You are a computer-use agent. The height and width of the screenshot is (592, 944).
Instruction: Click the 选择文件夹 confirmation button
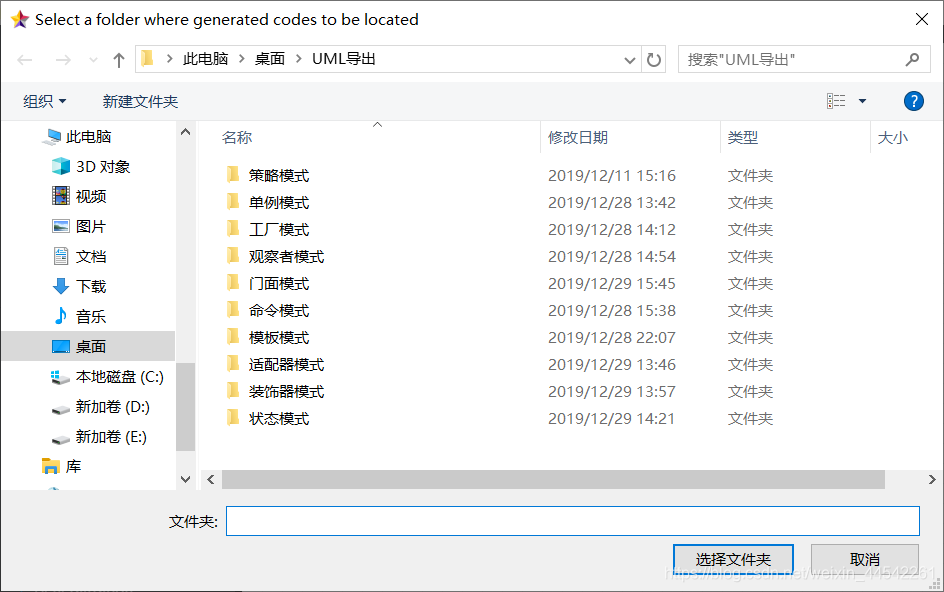click(x=733, y=558)
